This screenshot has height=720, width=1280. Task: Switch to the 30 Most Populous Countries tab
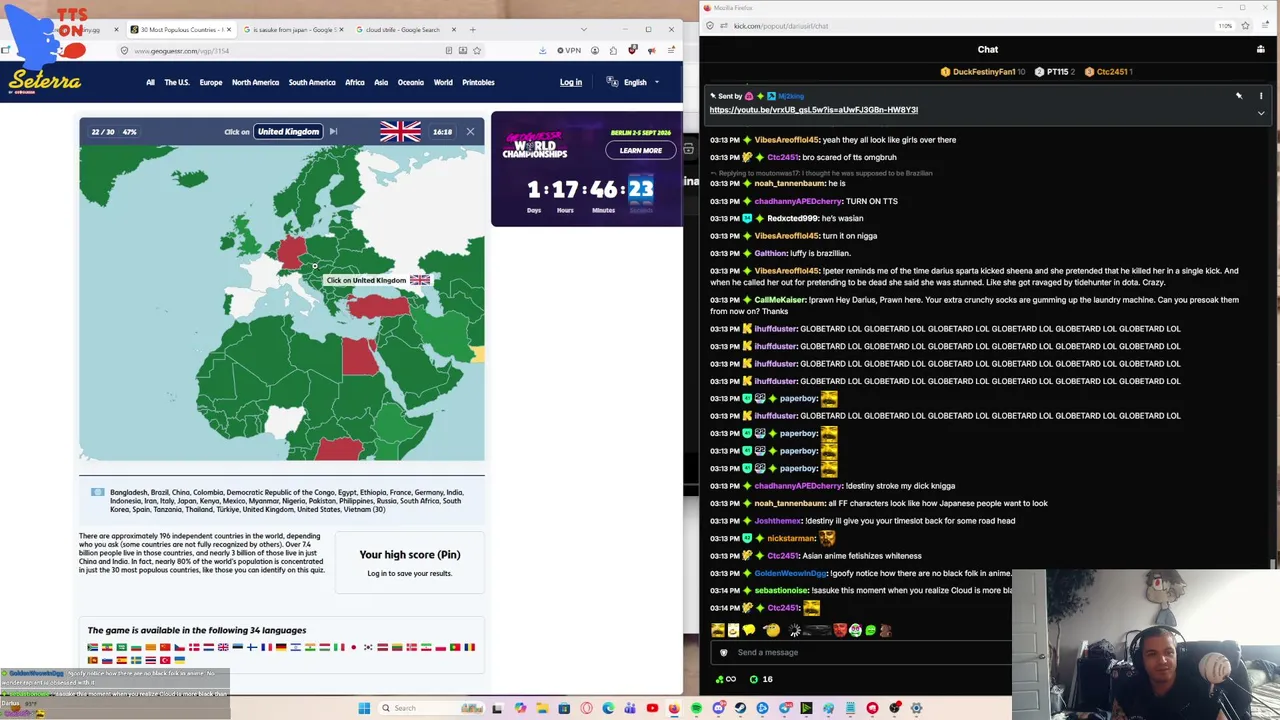181,29
